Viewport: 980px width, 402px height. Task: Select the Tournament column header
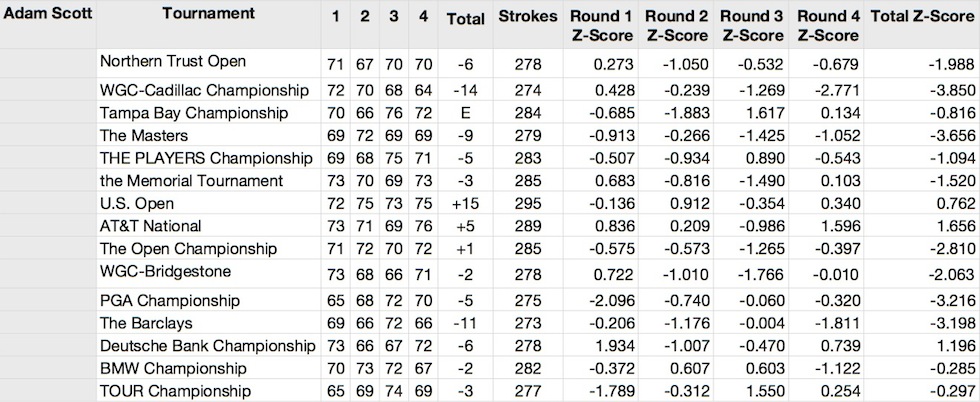click(208, 13)
